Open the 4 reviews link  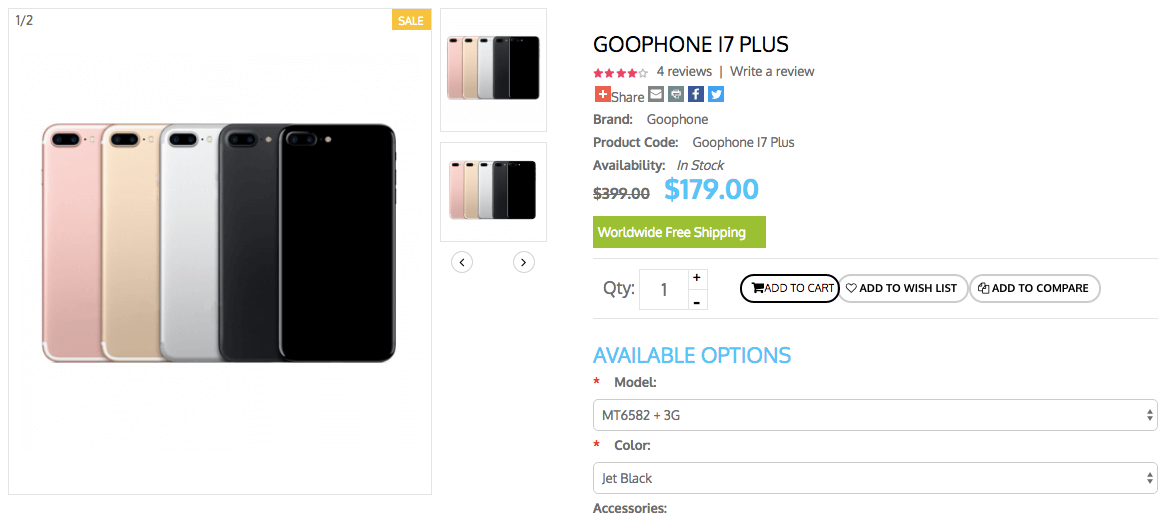[684, 72]
